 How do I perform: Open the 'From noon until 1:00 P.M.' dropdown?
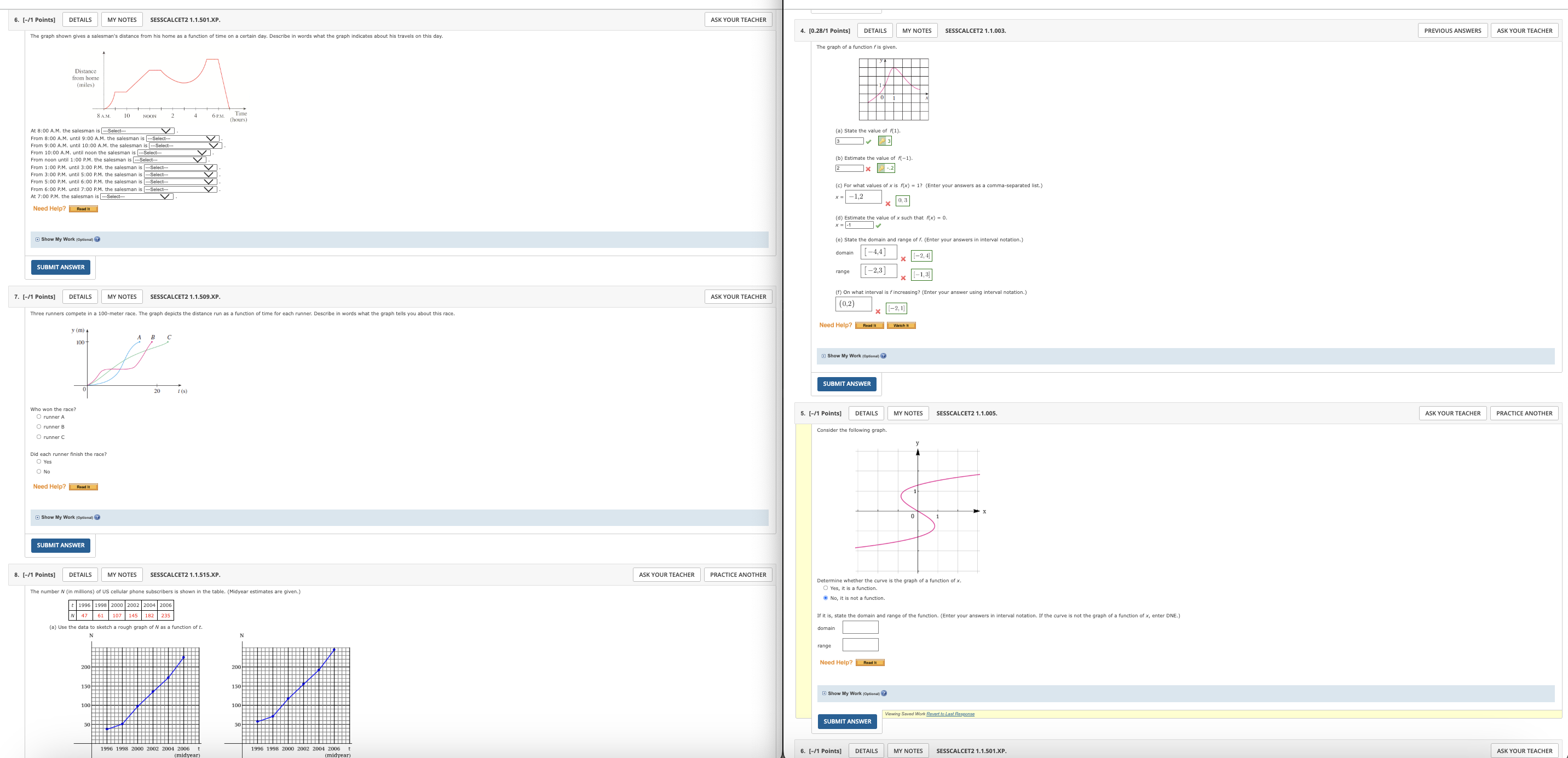coord(169,160)
